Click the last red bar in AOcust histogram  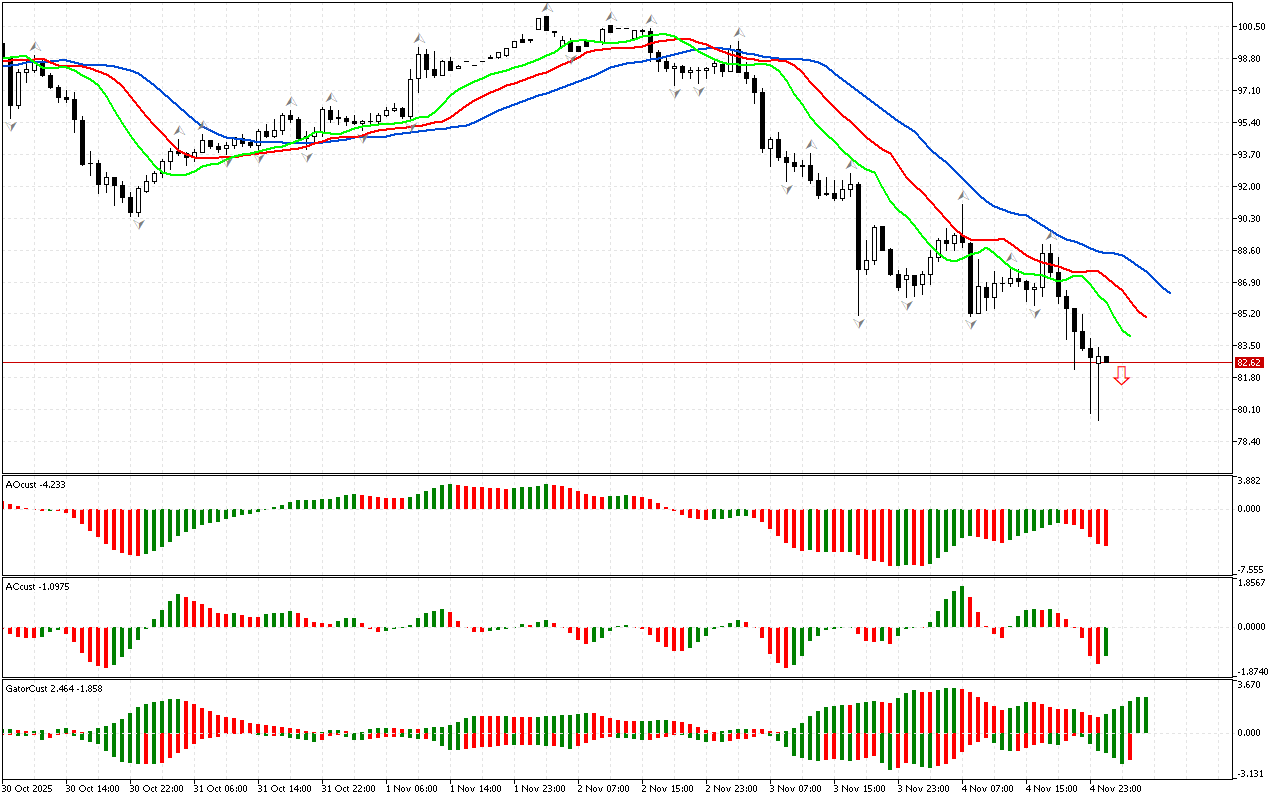pyautogui.click(x=1106, y=527)
